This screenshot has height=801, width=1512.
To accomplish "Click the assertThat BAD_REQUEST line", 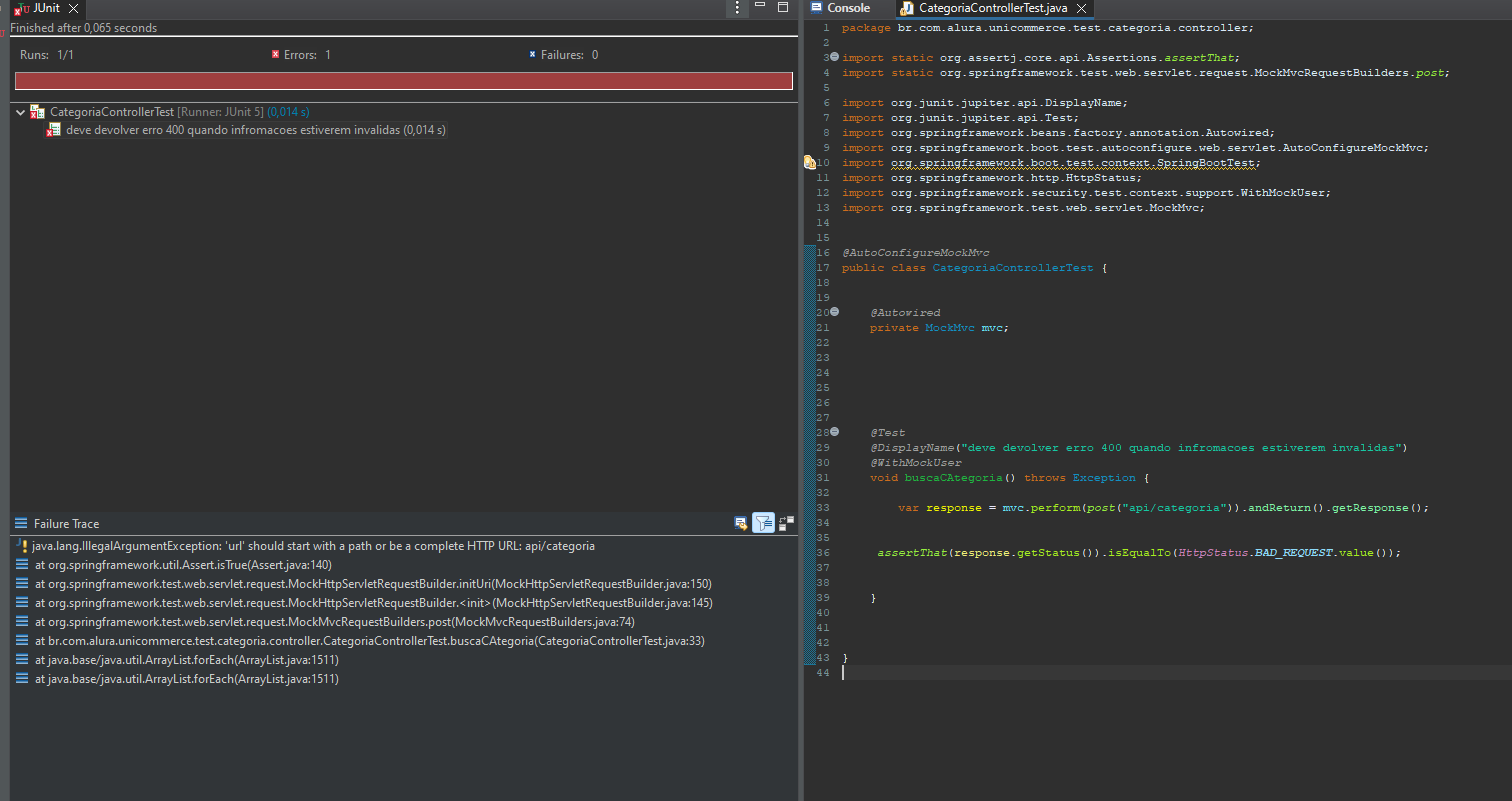I will click(1140, 552).
